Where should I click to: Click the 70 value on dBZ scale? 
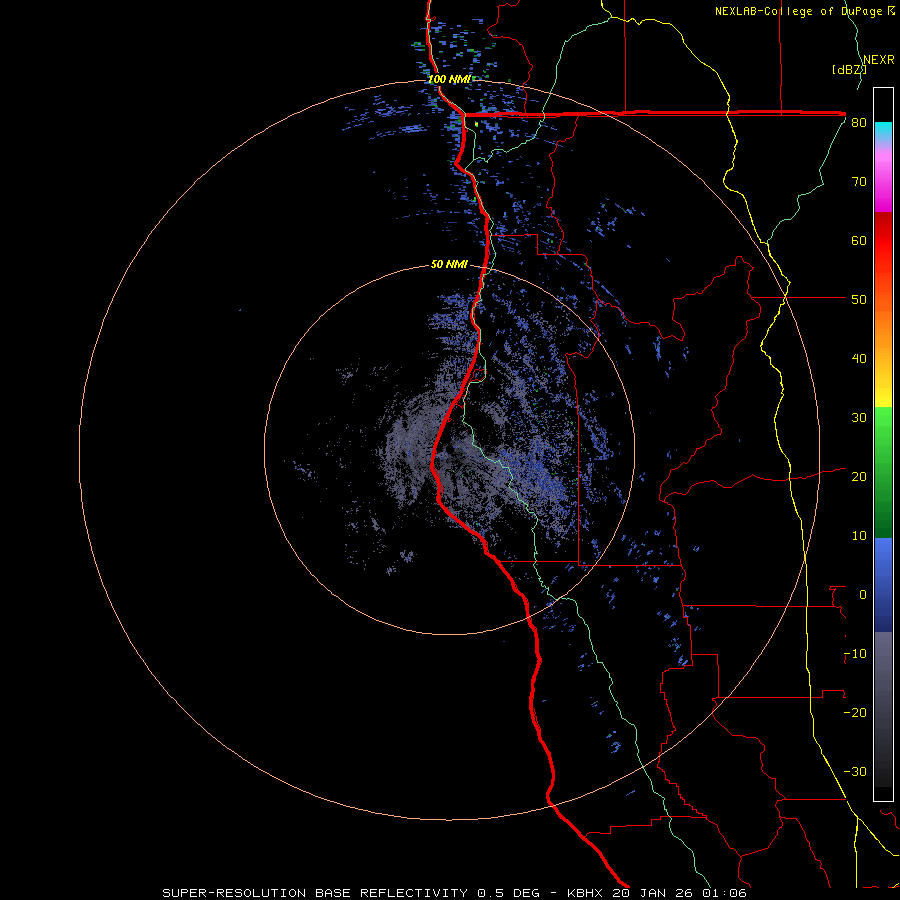(x=859, y=182)
